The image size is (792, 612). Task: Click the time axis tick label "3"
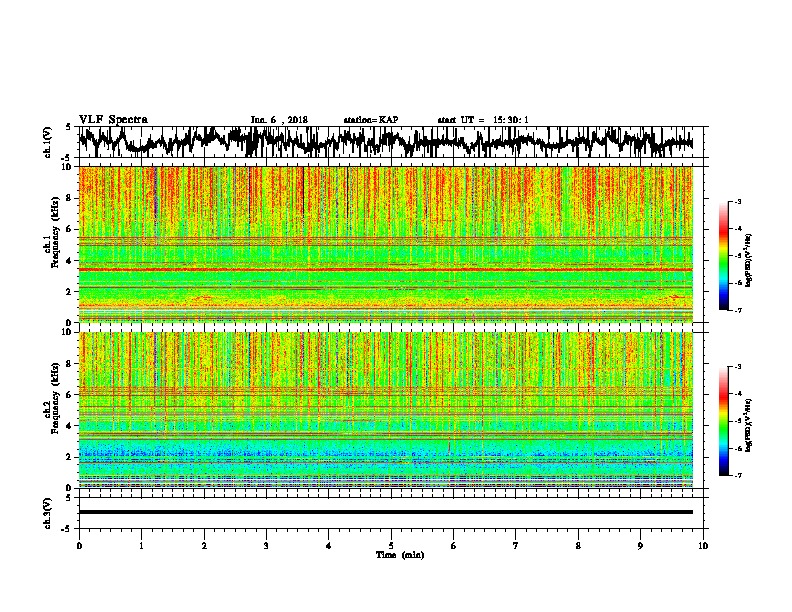266,546
